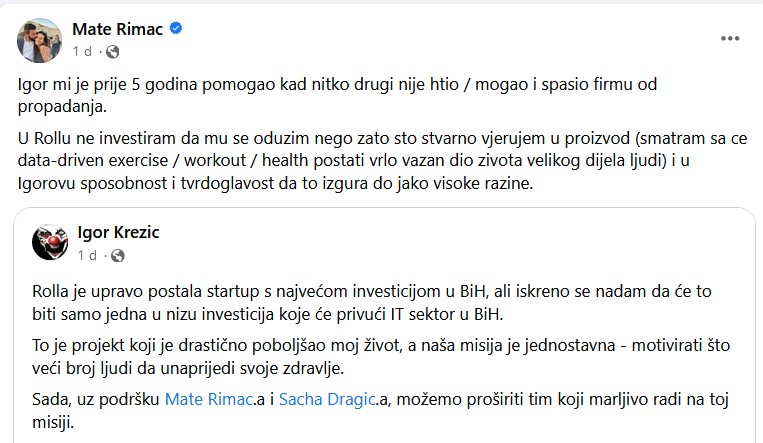763x443 pixels.
Task: Click the paragraph starting "Rolla je upravo postala"
Action: point(370,302)
